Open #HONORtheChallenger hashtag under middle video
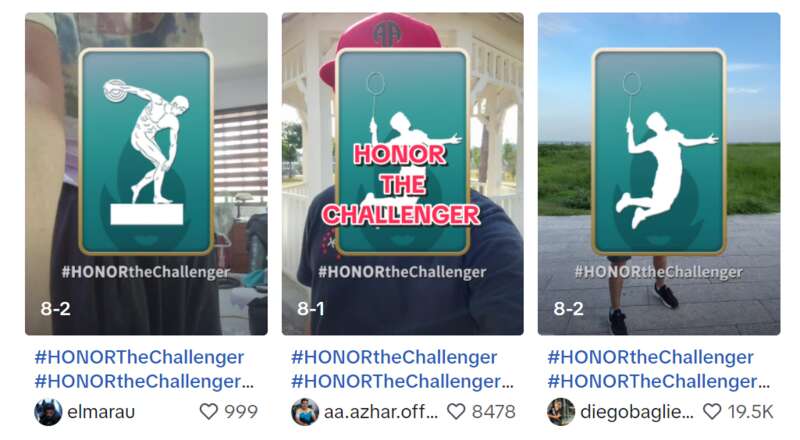The height and width of the screenshot is (440, 800). pyautogui.click(x=394, y=357)
